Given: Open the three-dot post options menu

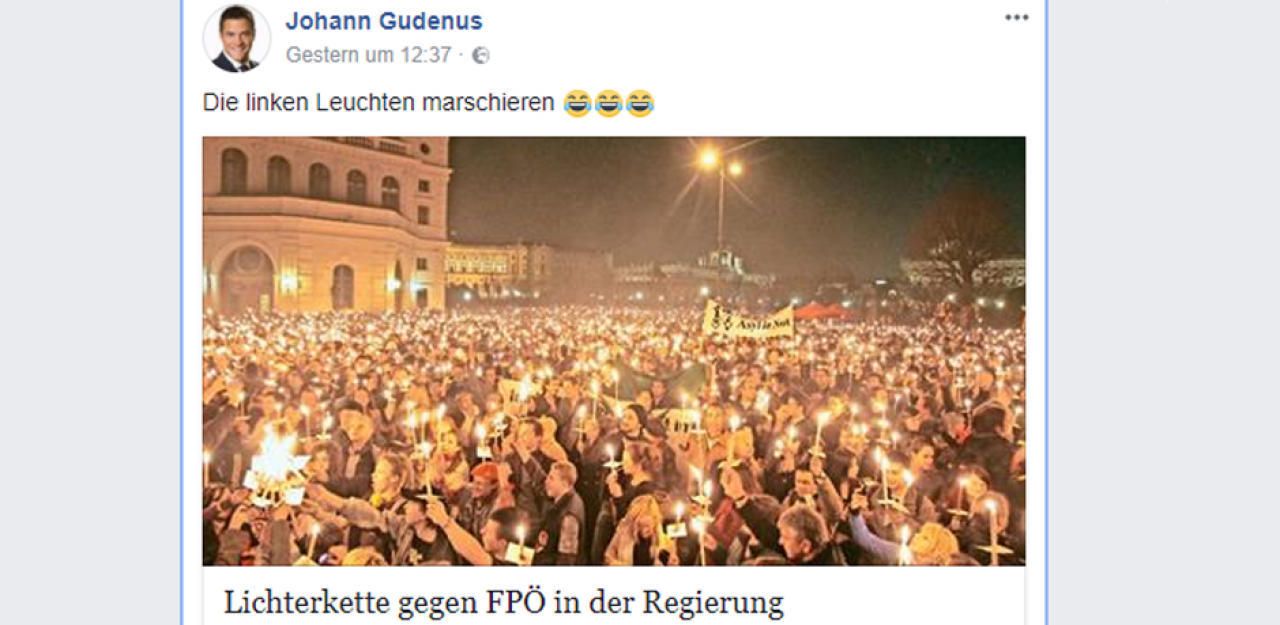Looking at the screenshot, I should 1016,18.
